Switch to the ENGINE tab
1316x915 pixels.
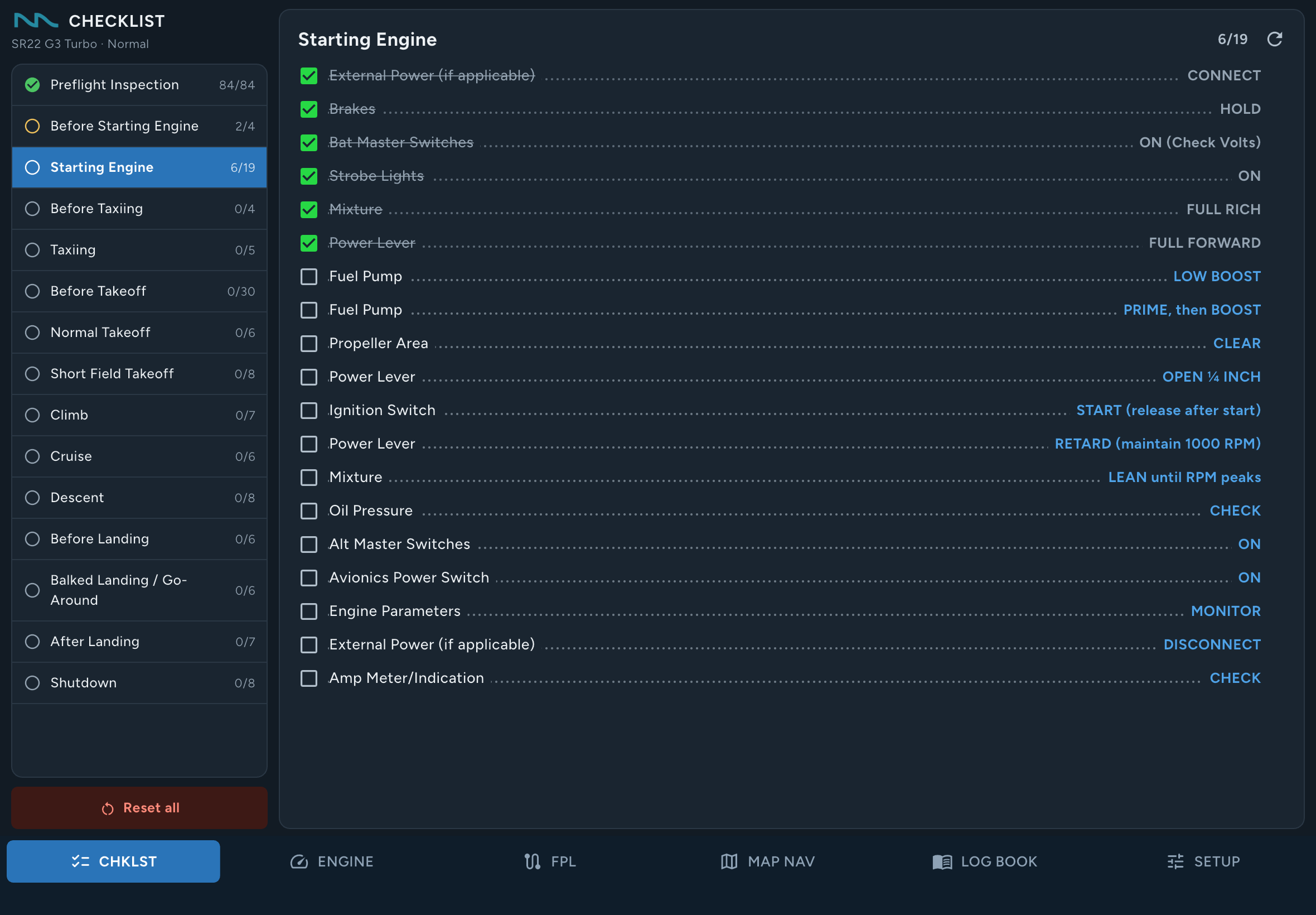(332, 861)
